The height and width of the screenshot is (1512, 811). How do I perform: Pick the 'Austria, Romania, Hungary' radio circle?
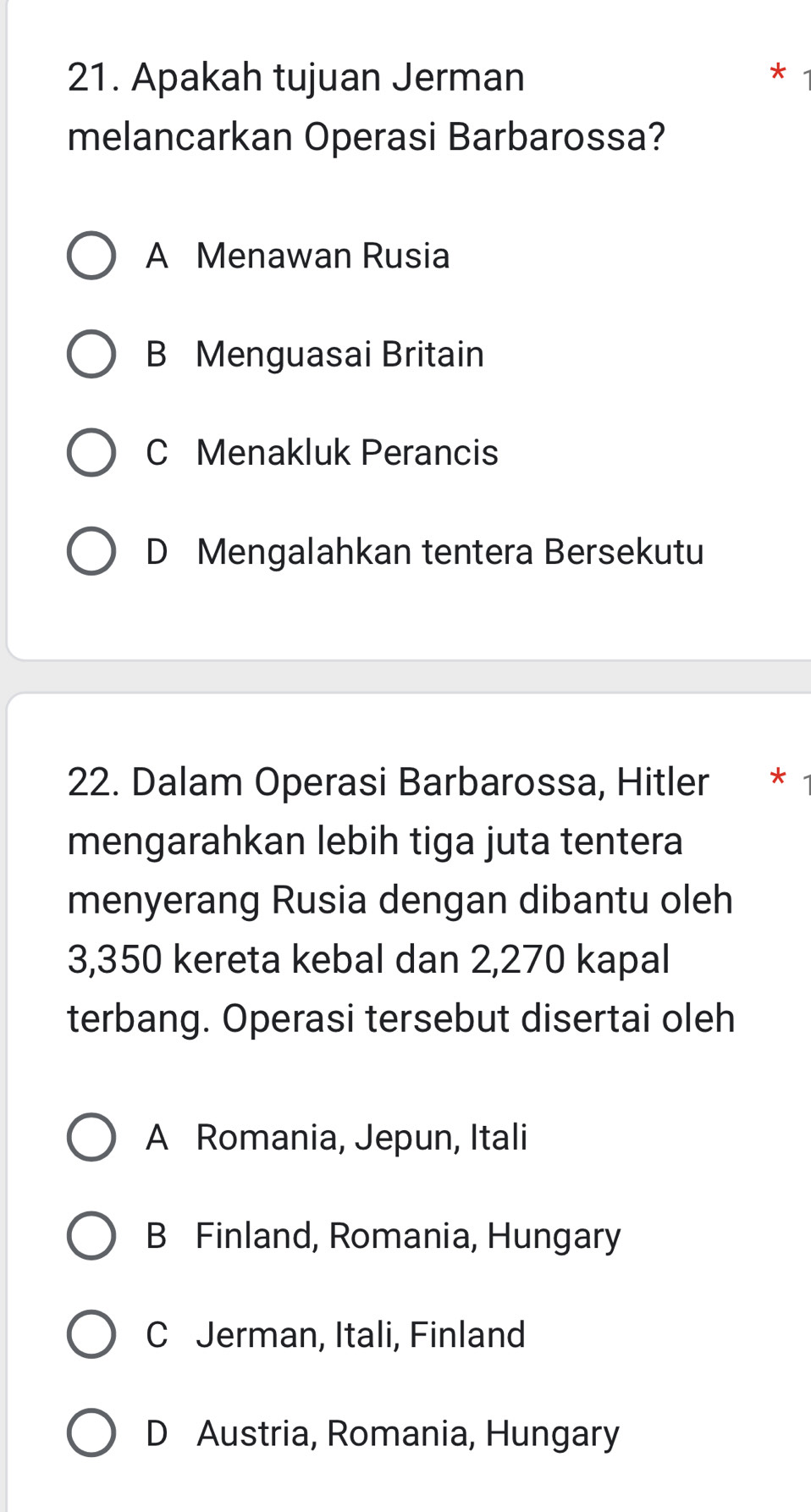click(91, 1433)
